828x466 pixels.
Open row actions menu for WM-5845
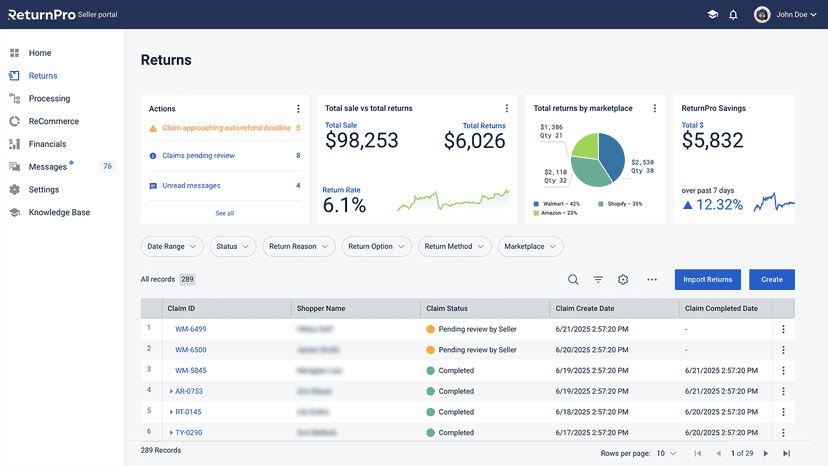783,370
